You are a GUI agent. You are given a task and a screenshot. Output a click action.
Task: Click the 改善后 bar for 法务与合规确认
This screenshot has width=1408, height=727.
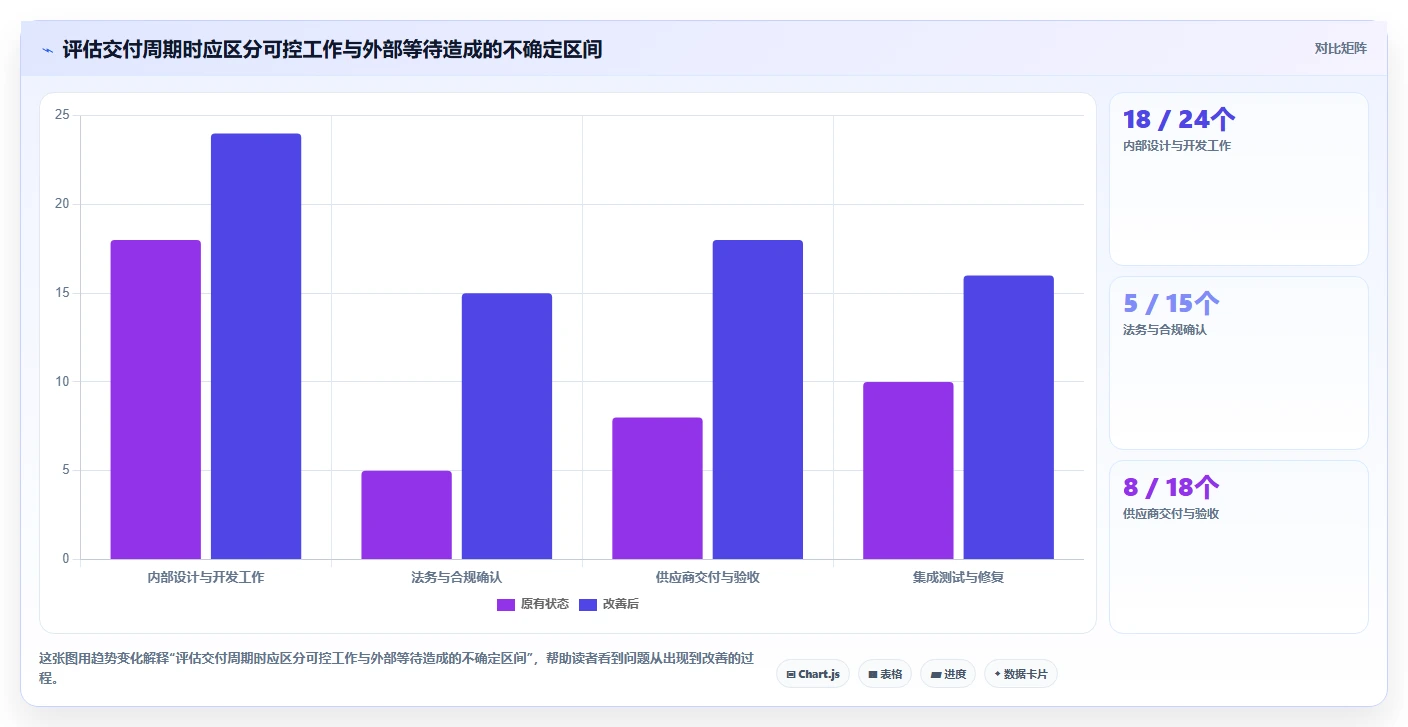507,426
